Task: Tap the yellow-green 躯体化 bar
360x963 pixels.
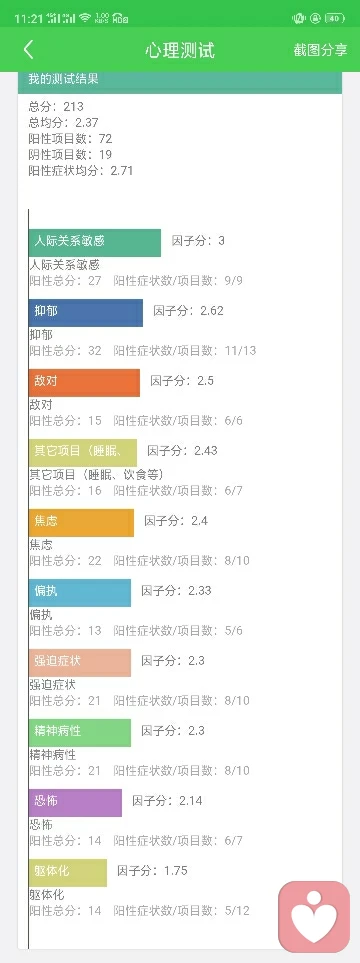Action: pyautogui.click(x=68, y=873)
